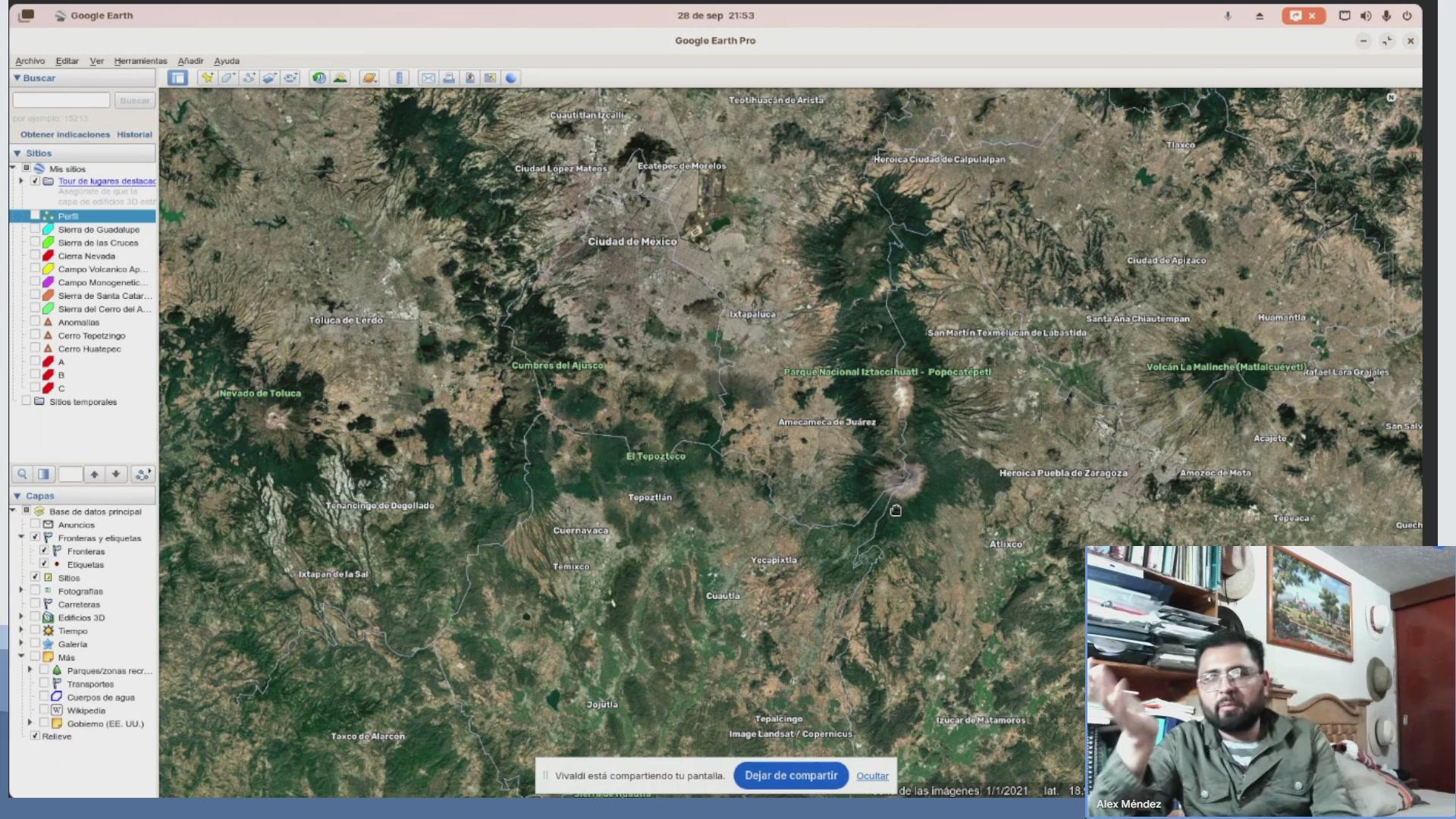Collapse the Sitios panel triangle
Viewport: 1456px width, 819px height.
tap(17, 153)
